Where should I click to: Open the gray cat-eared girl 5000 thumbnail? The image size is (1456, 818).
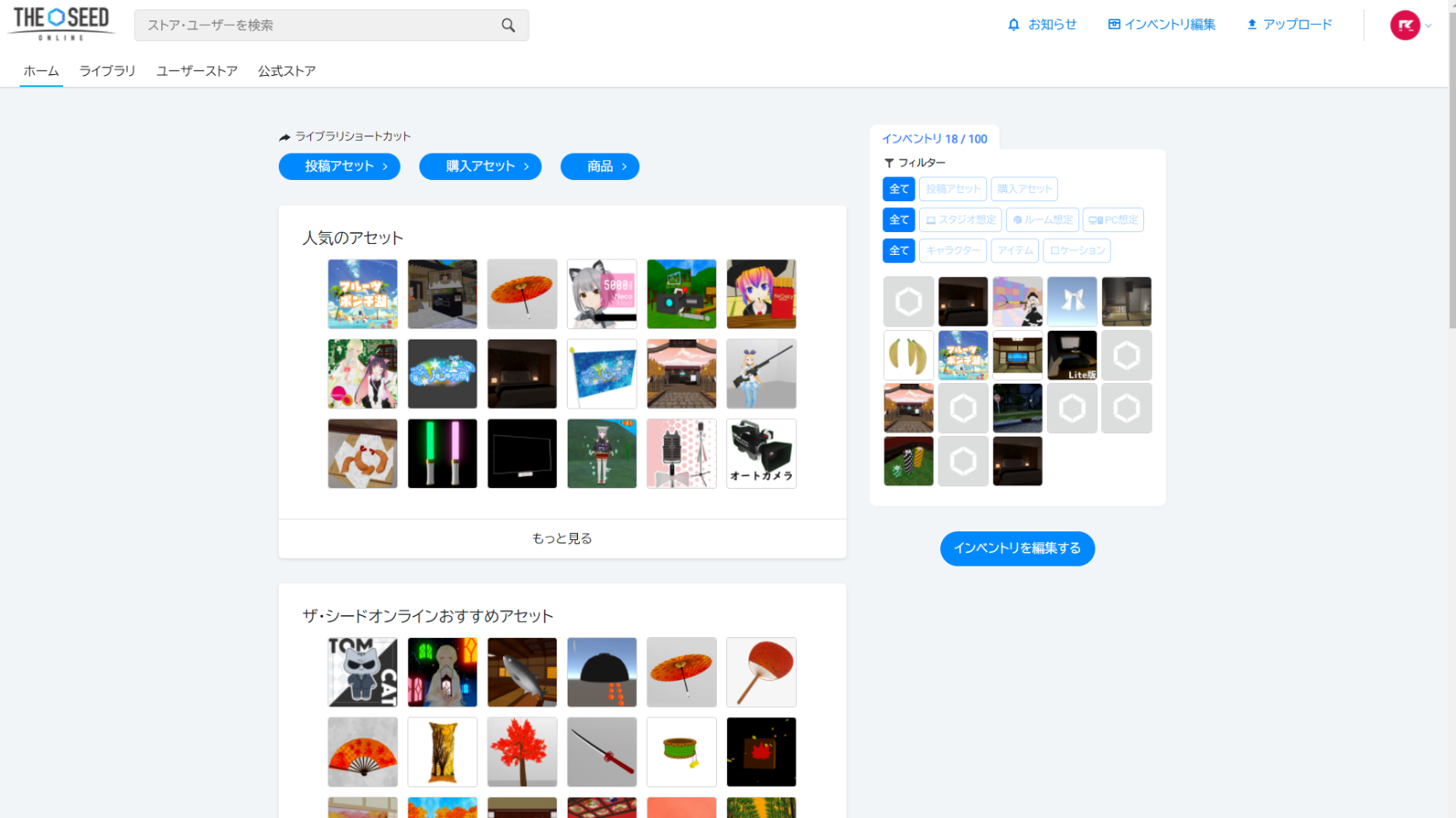coord(602,294)
